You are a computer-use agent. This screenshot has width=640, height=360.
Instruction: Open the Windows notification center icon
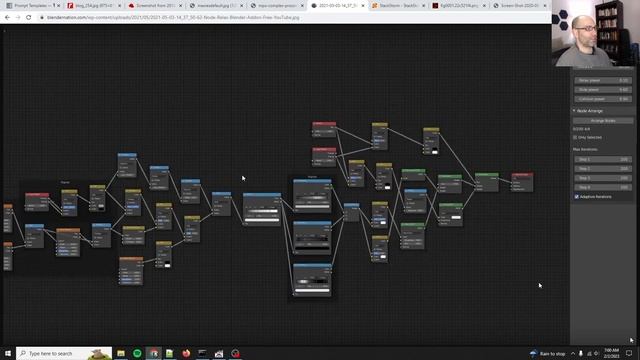[x=629, y=353]
